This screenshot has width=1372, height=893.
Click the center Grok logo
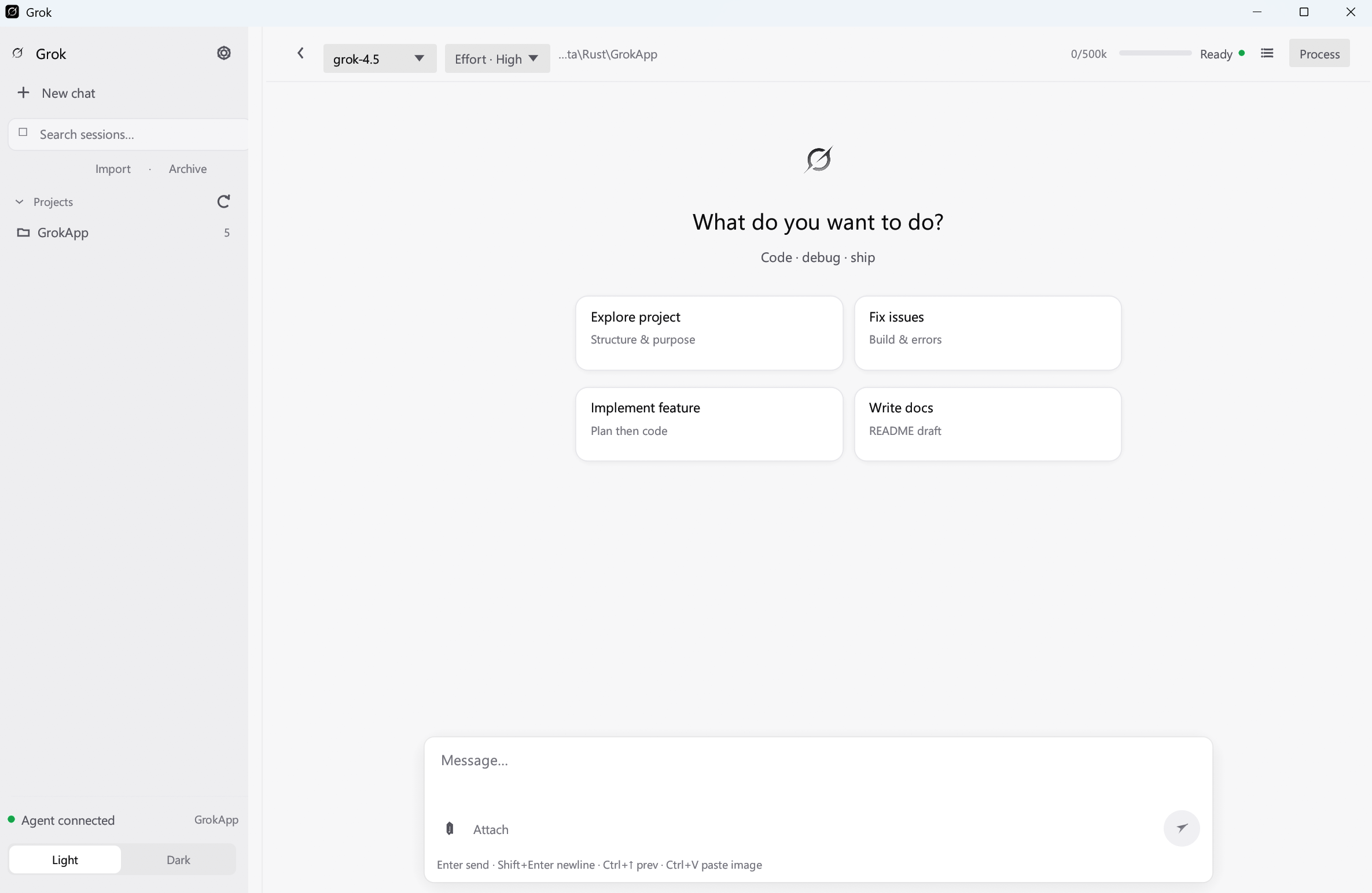(818, 159)
